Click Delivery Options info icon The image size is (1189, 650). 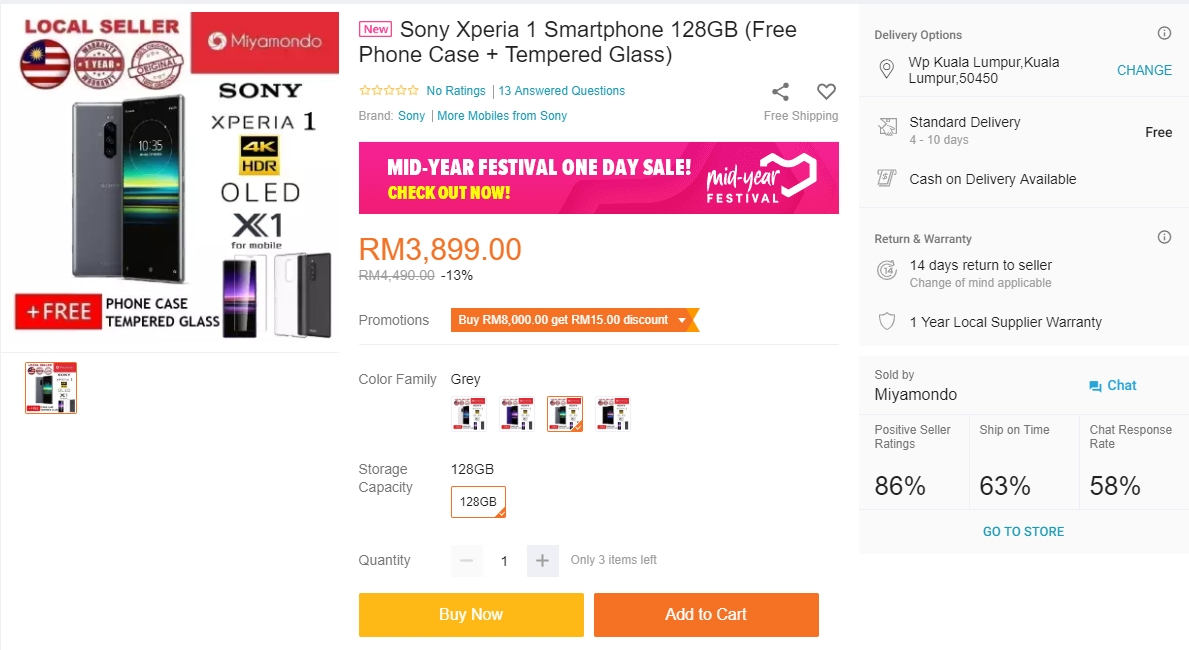1164,34
